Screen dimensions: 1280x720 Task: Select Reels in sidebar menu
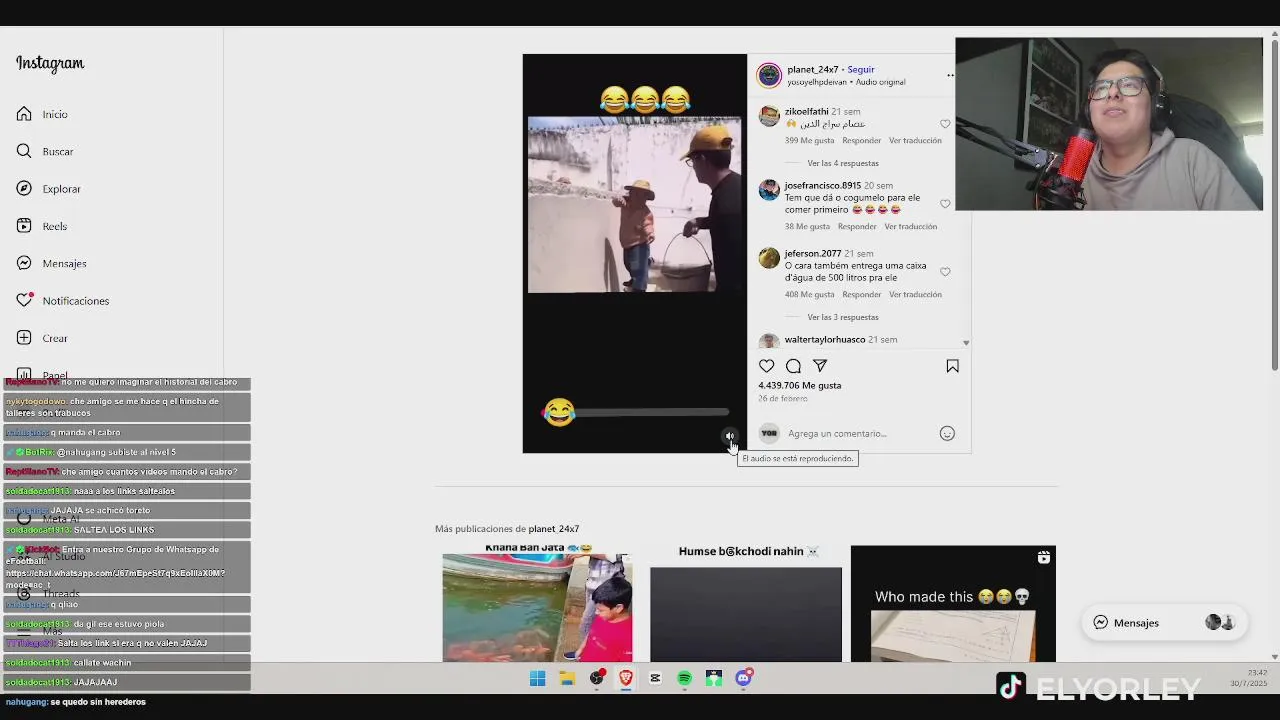tap(55, 226)
